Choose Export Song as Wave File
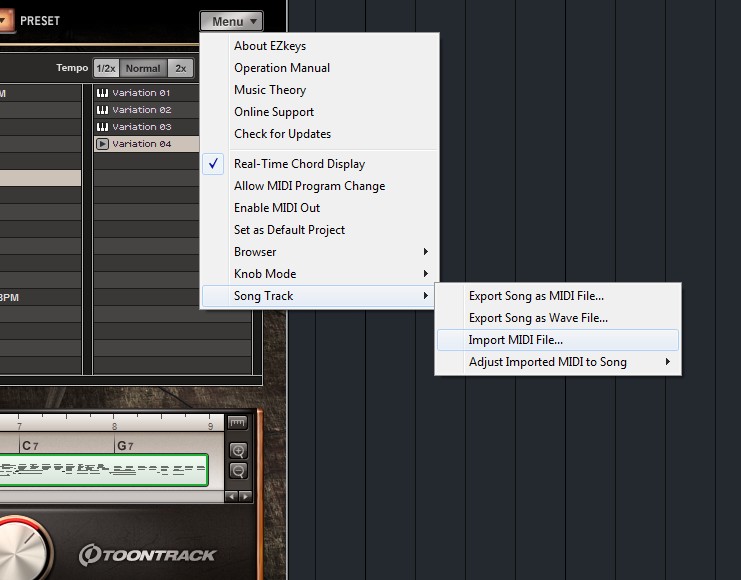The image size is (741, 580). point(558,318)
